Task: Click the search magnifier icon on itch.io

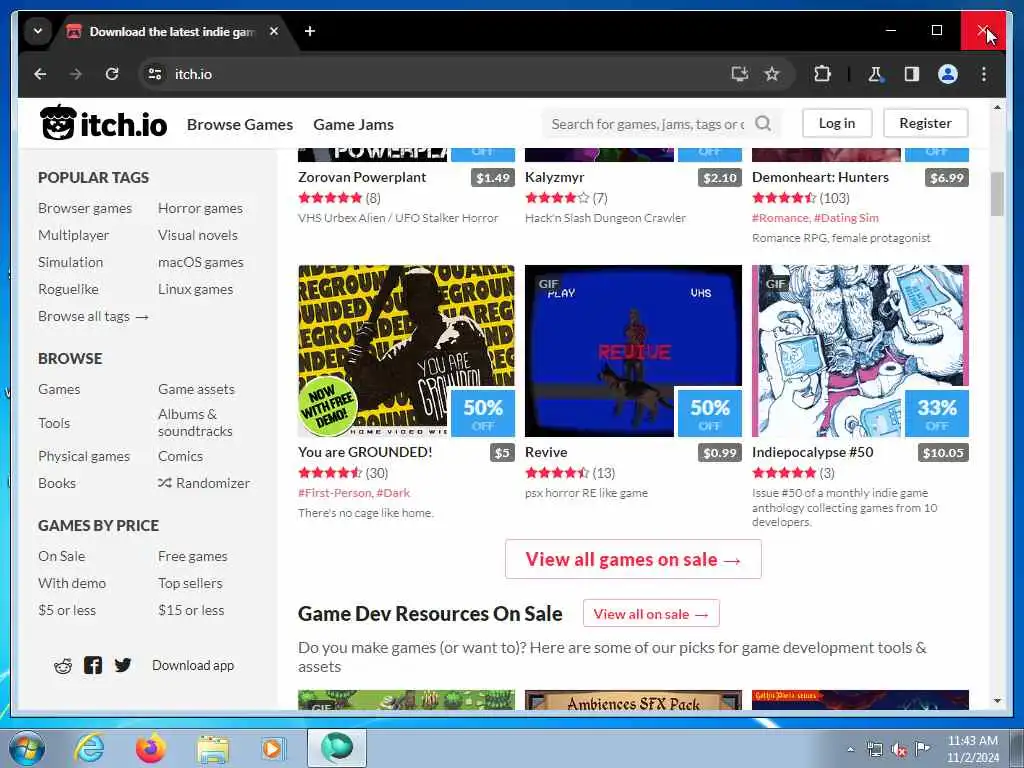Action: tap(763, 123)
